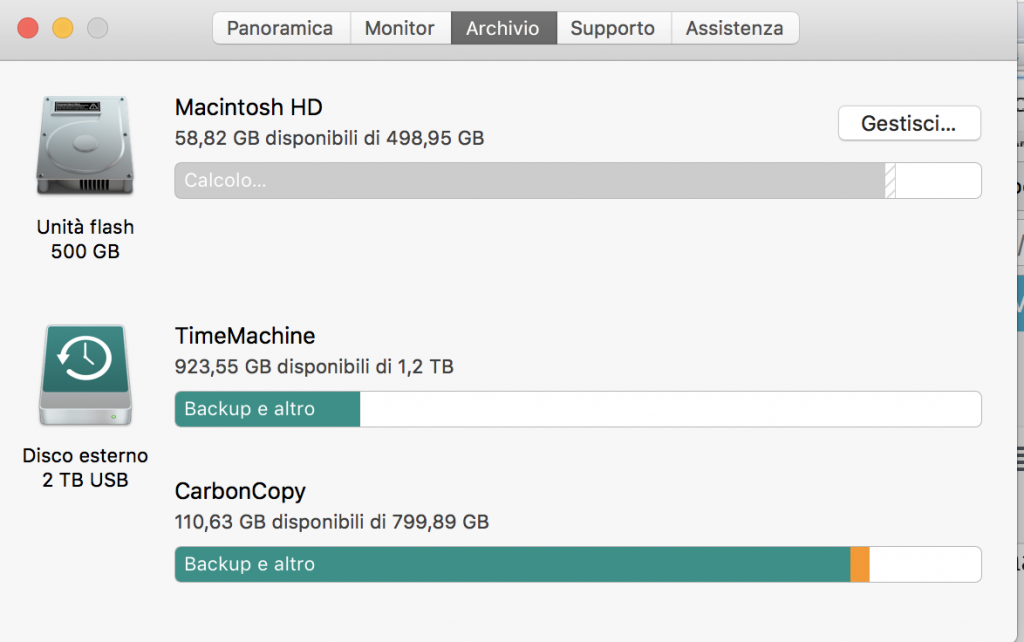Minimize the window with the yellow button
Screen dimensions: 1024x642
click(63, 28)
